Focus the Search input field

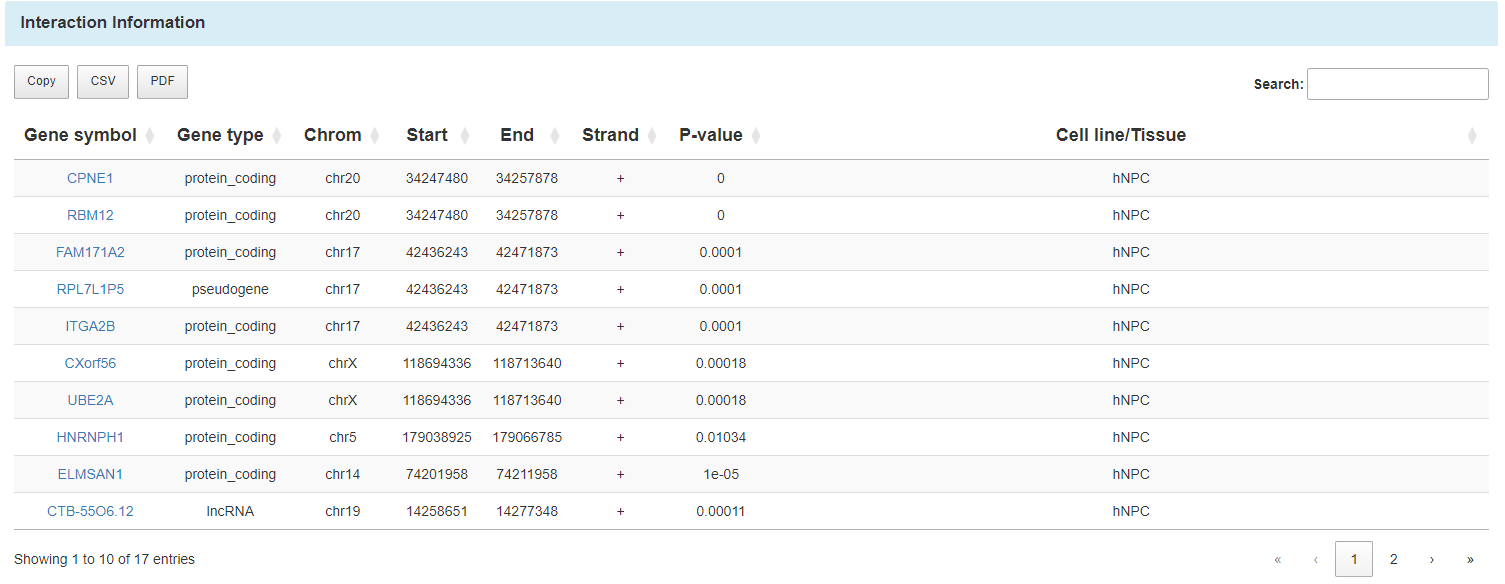(1397, 84)
